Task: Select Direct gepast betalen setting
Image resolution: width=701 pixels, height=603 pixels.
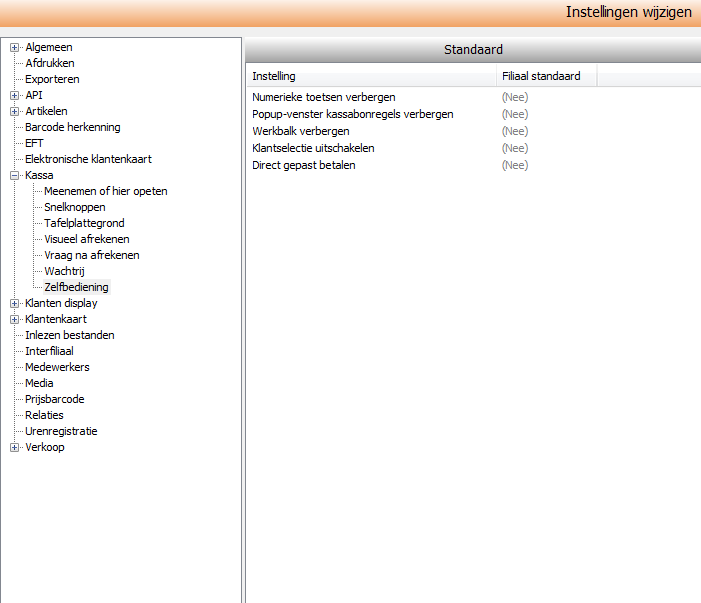Action: 304,165
